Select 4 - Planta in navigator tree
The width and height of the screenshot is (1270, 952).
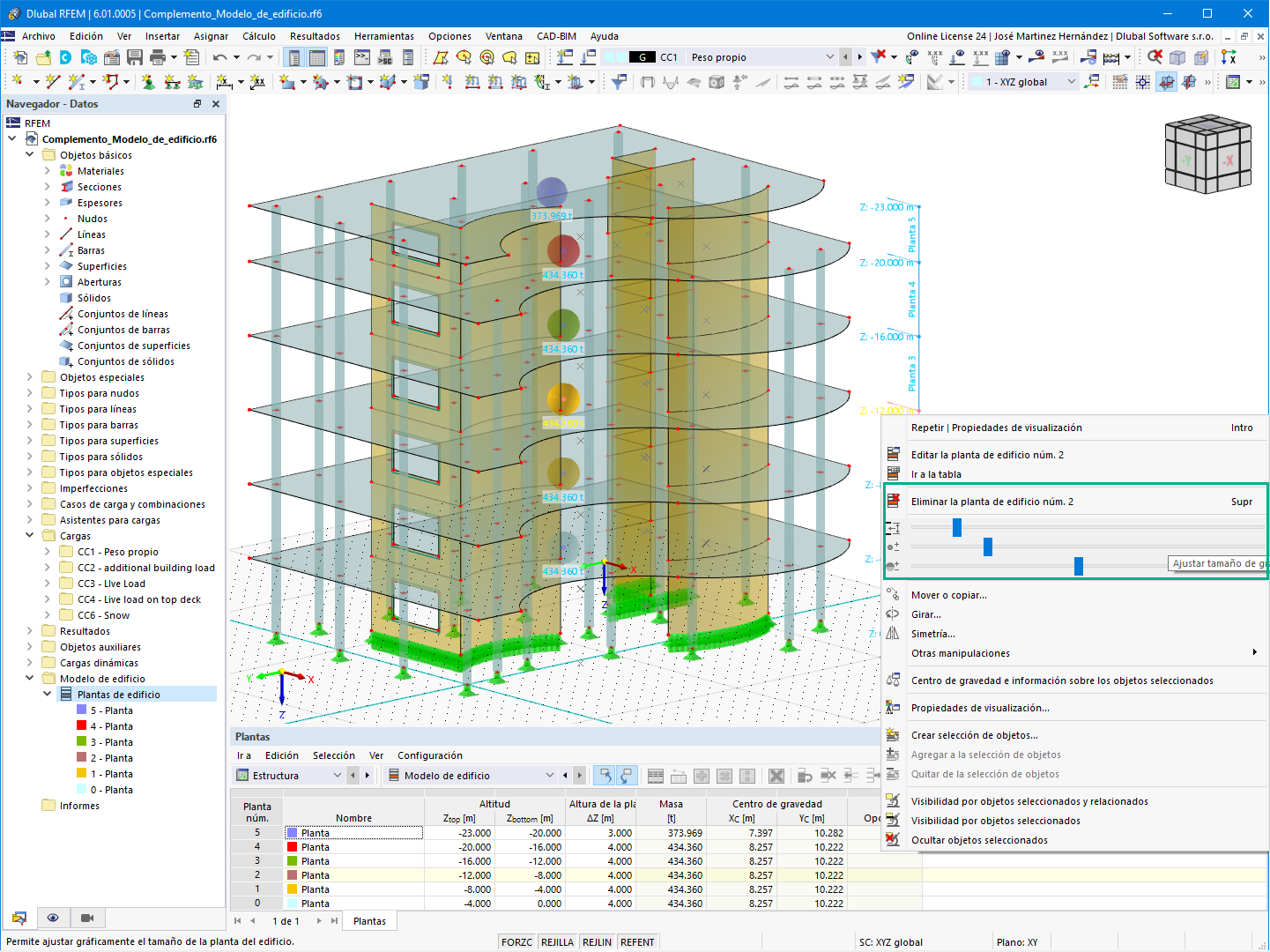(112, 726)
